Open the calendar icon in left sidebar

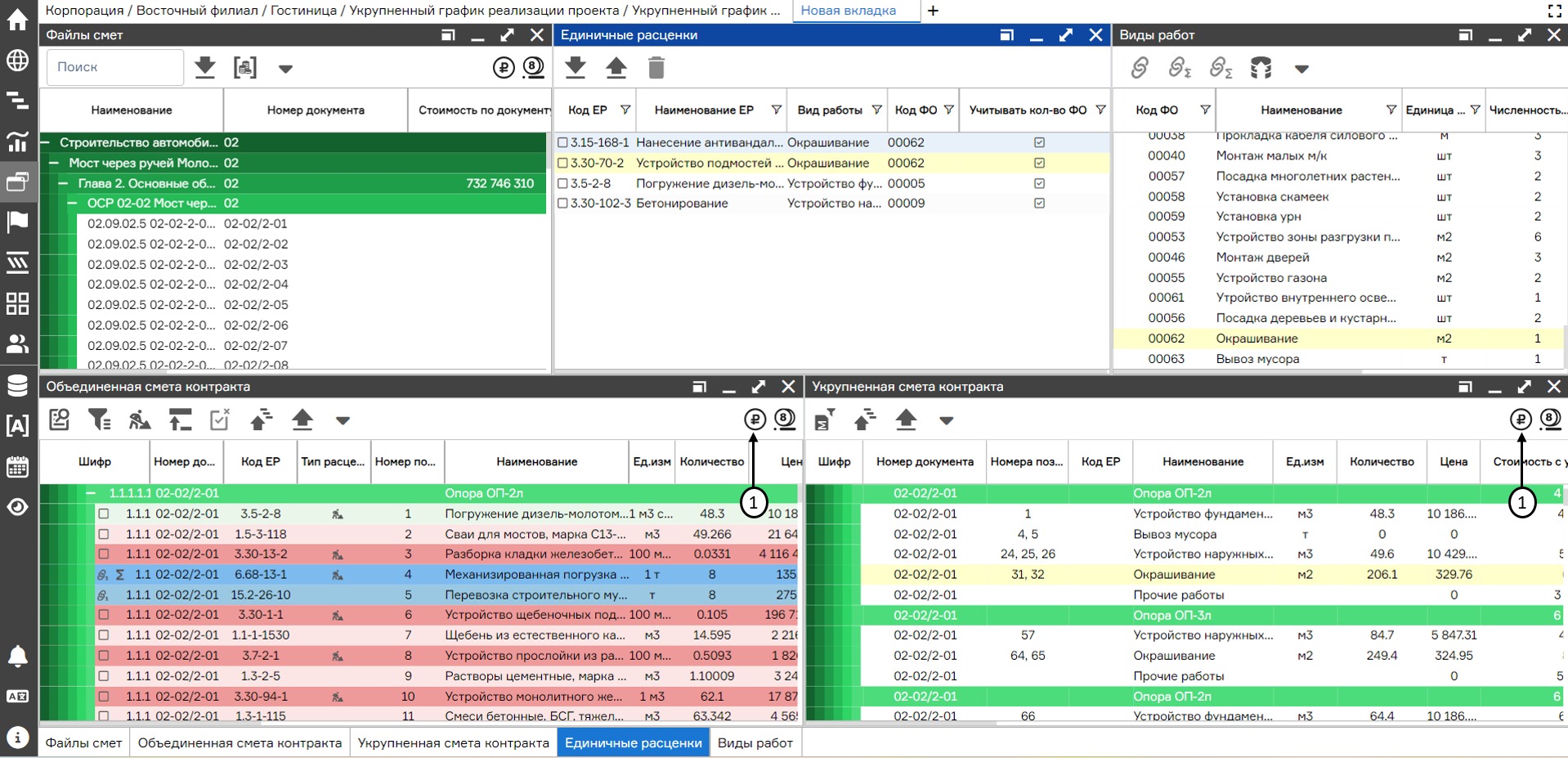(x=17, y=467)
